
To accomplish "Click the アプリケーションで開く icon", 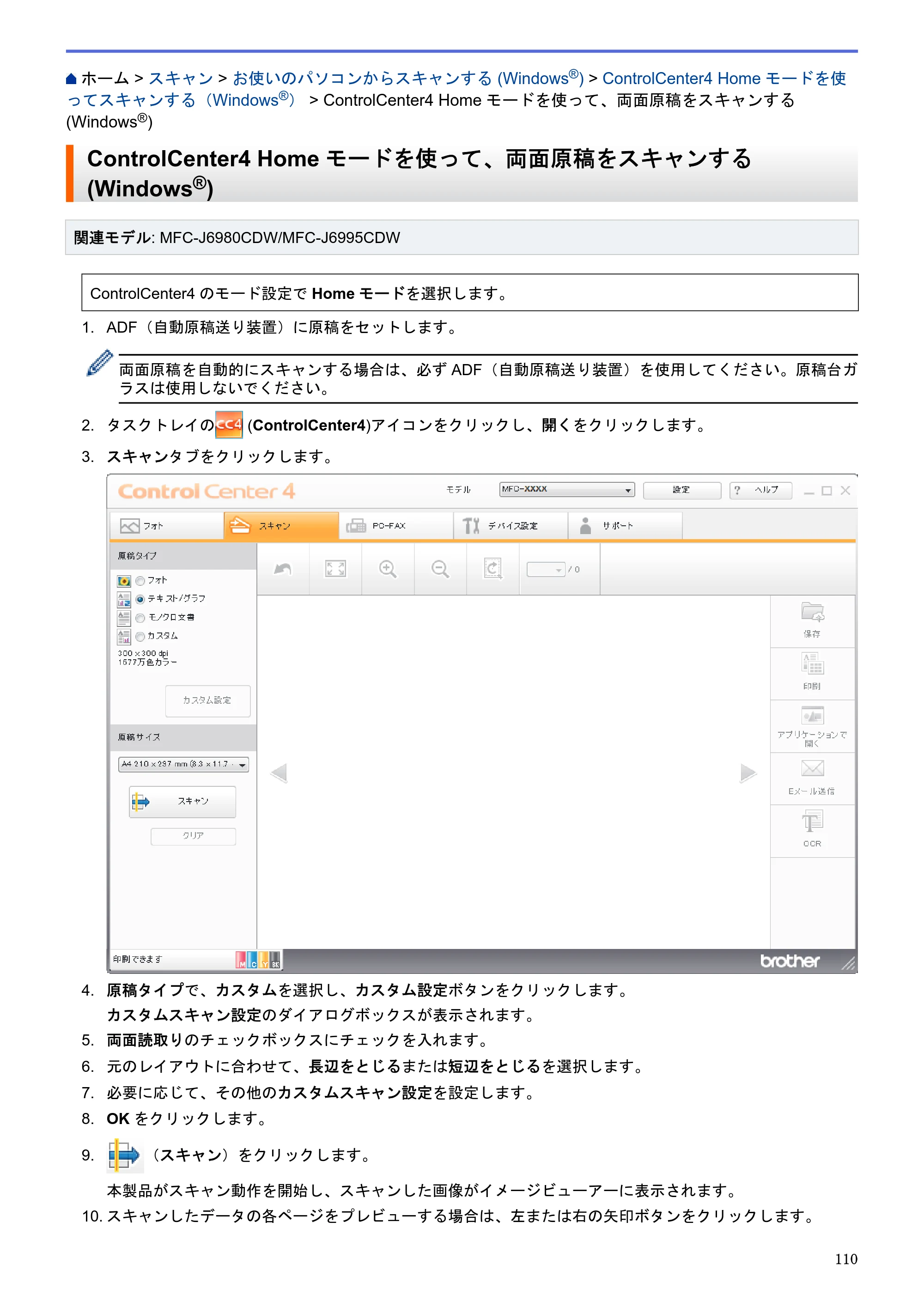I will point(812,716).
